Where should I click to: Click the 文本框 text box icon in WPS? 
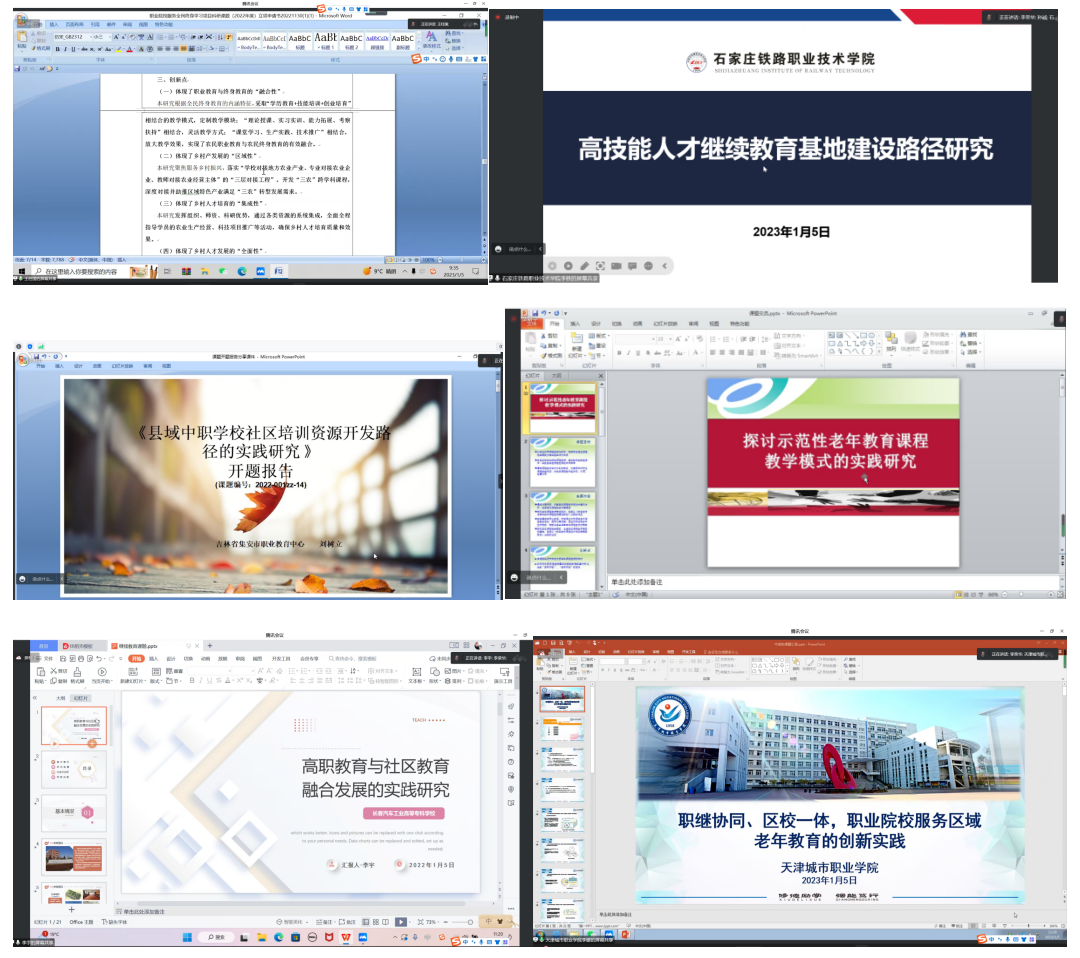point(415,675)
